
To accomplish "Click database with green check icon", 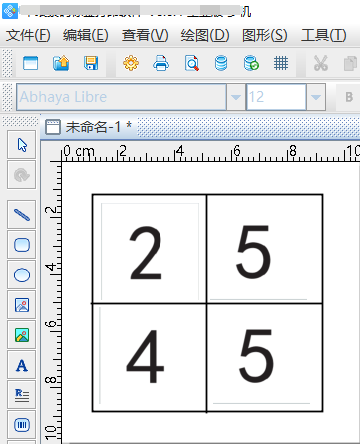I will tap(251, 63).
